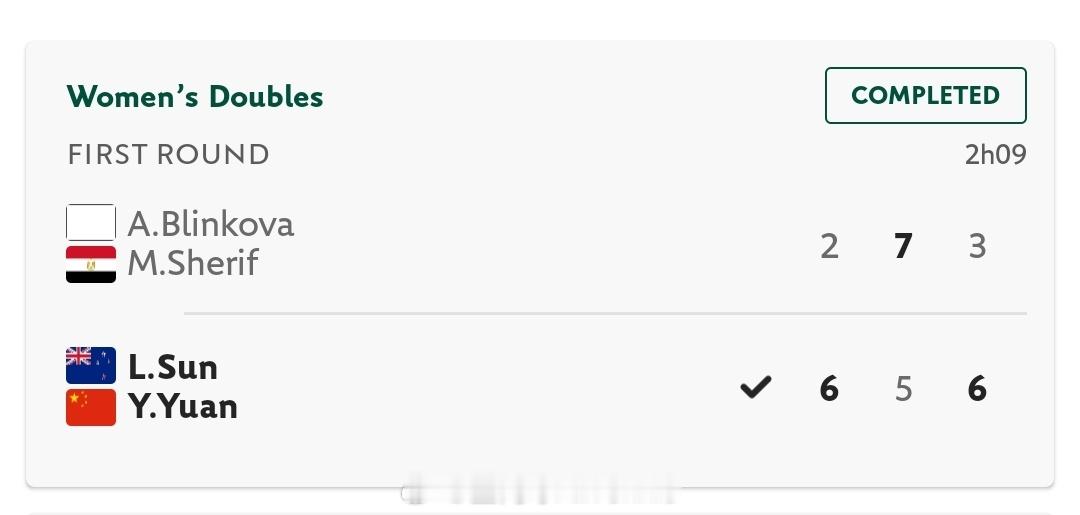Click Sun/Yuan second set score 5

pyautogui.click(x=903, y=389)
